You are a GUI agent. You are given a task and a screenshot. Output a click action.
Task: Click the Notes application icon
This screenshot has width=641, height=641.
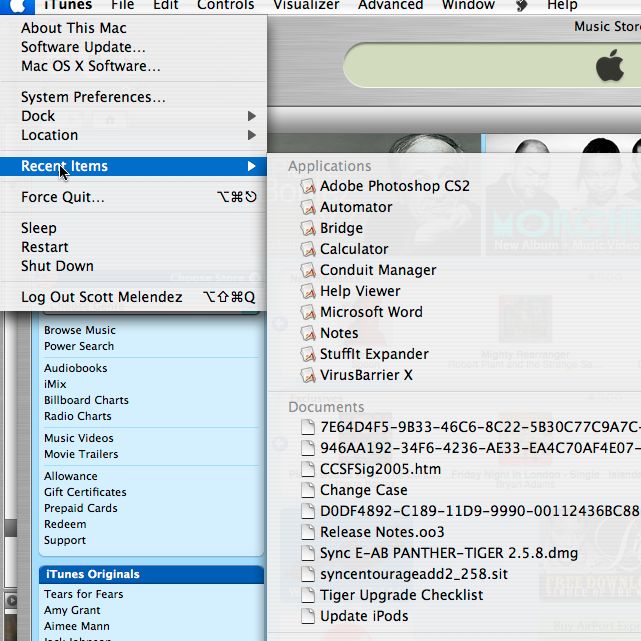coord(308,333)
